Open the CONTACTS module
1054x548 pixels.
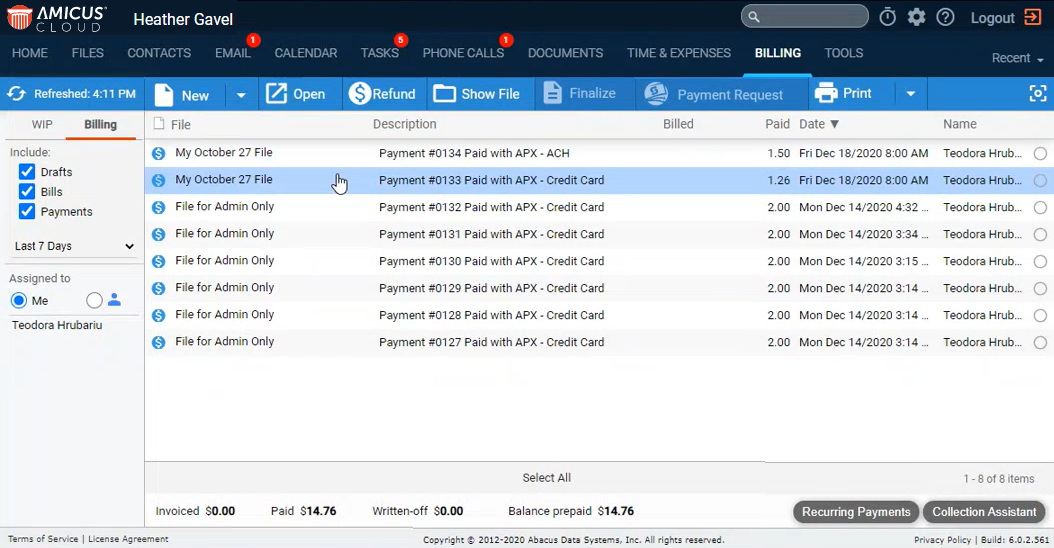(159, 52)
